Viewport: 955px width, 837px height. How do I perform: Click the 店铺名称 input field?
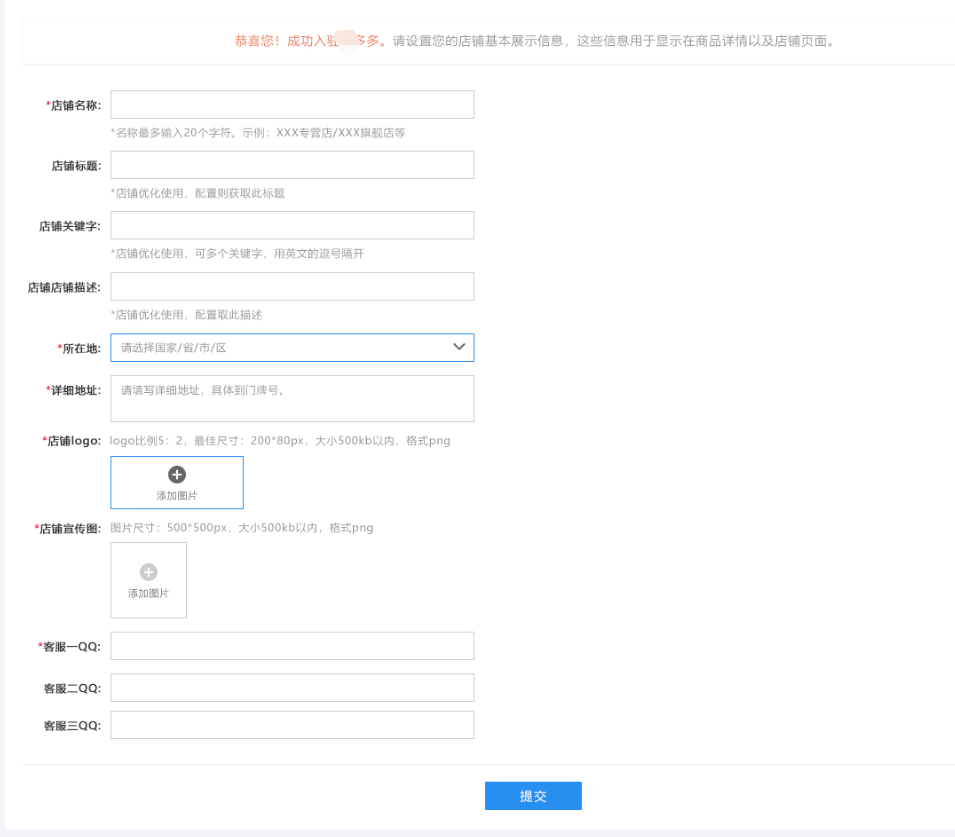[292, 105]
